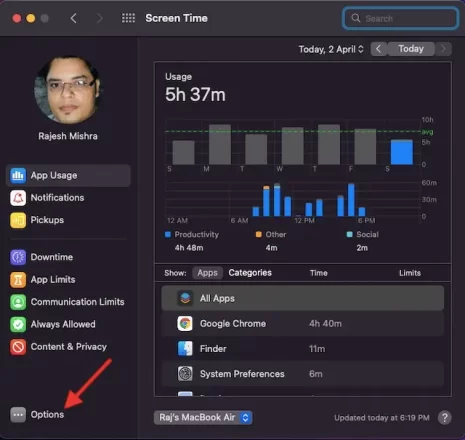This screenshot has height=440, width=465.
Task: Click the Google Chrome app icon
Action: point(185,324)
